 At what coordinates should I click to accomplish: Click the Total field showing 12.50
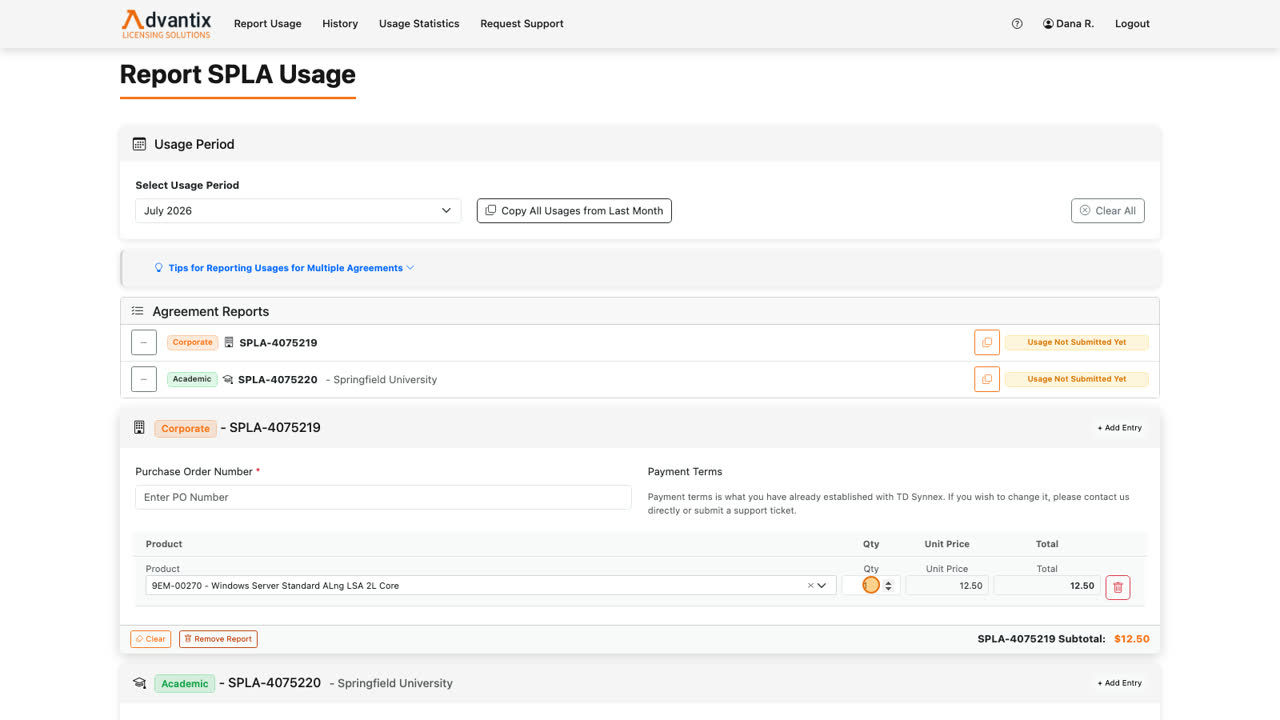click(1047, 586)
